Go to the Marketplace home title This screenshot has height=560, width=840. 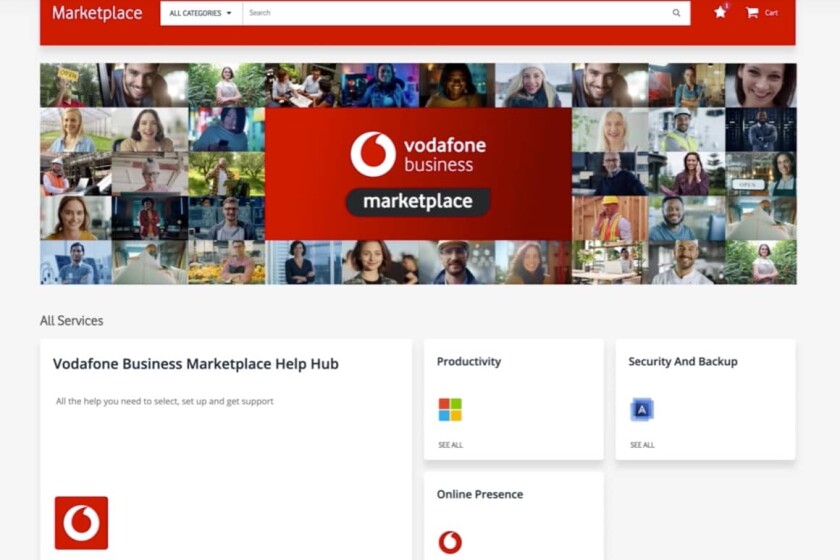point(98,13)
